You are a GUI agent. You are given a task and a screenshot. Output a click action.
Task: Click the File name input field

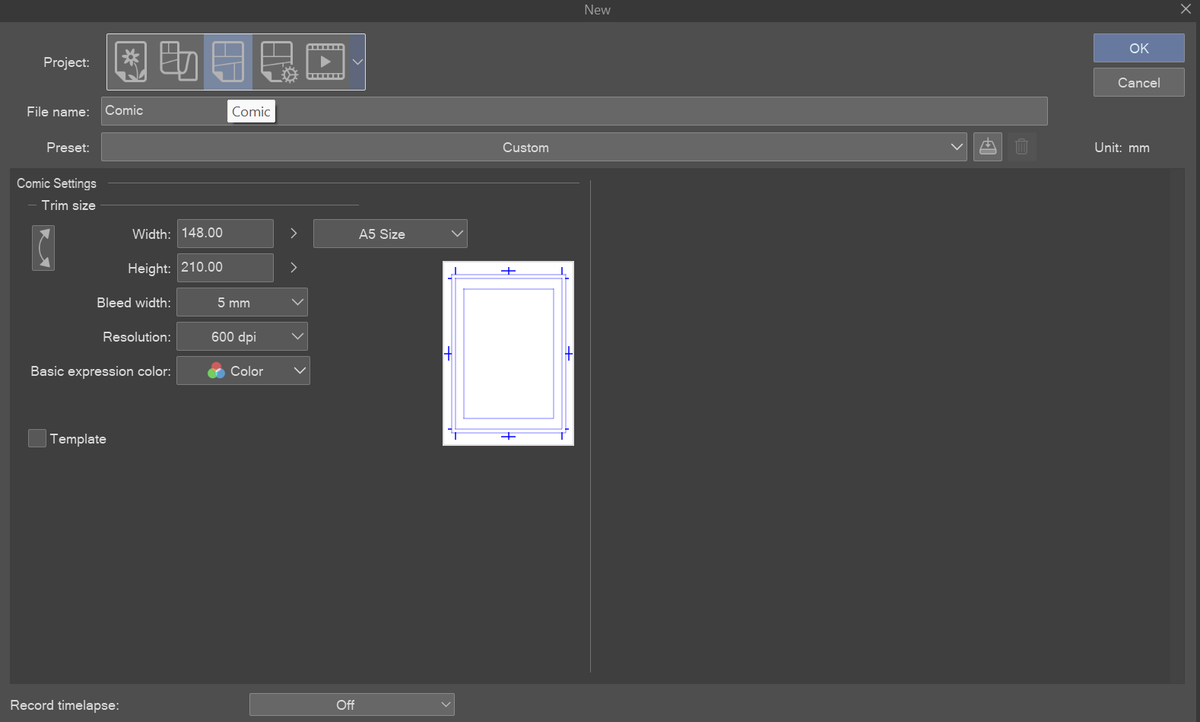tap(574, 111)
